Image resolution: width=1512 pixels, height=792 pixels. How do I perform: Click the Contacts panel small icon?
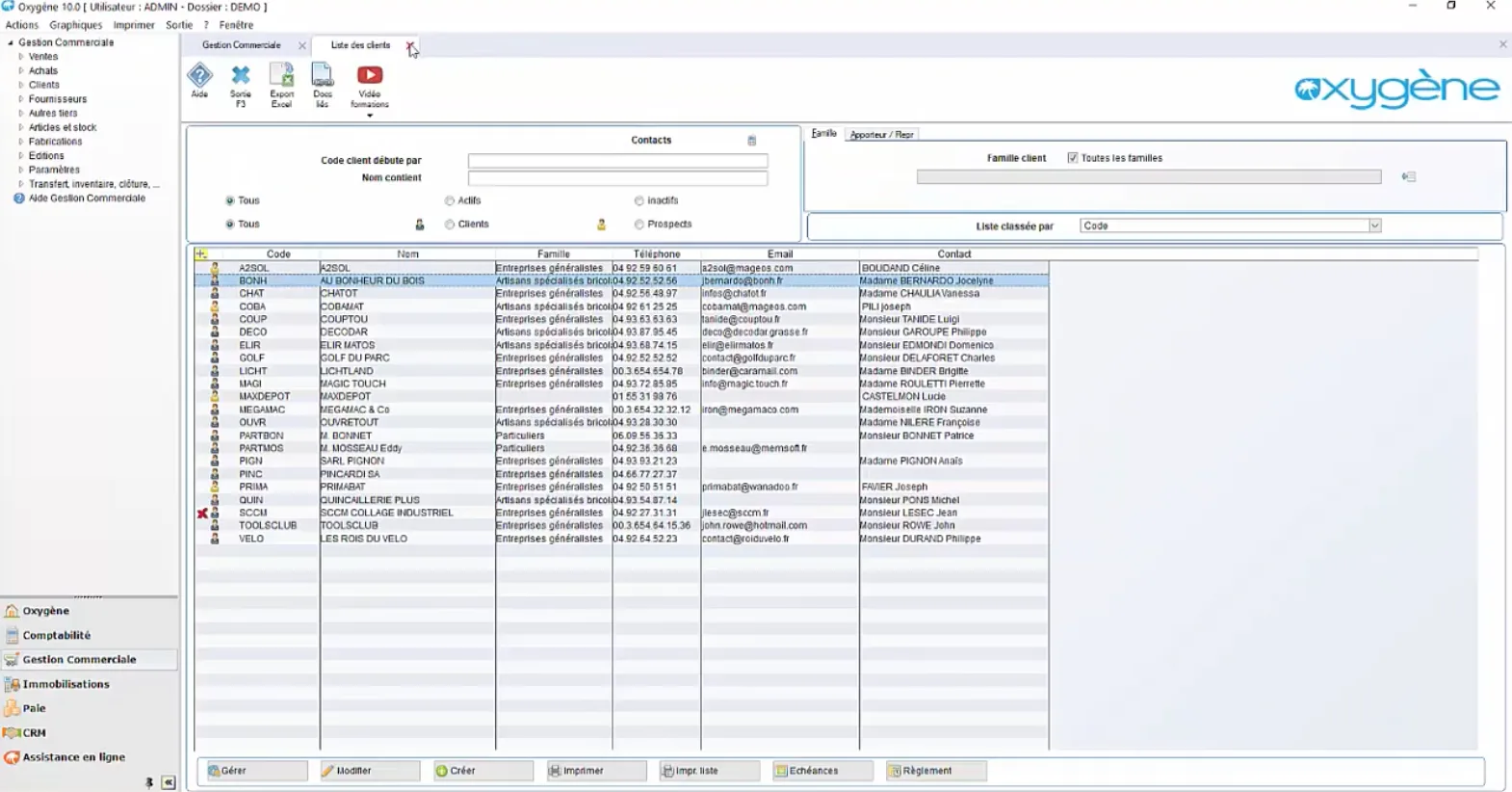(752, 141)
